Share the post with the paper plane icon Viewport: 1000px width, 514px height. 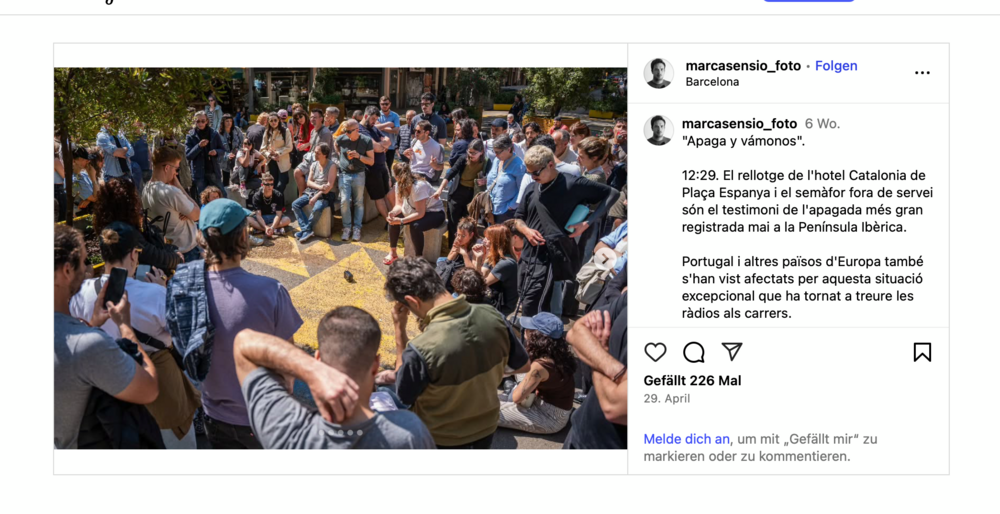[x=732, y=351]
